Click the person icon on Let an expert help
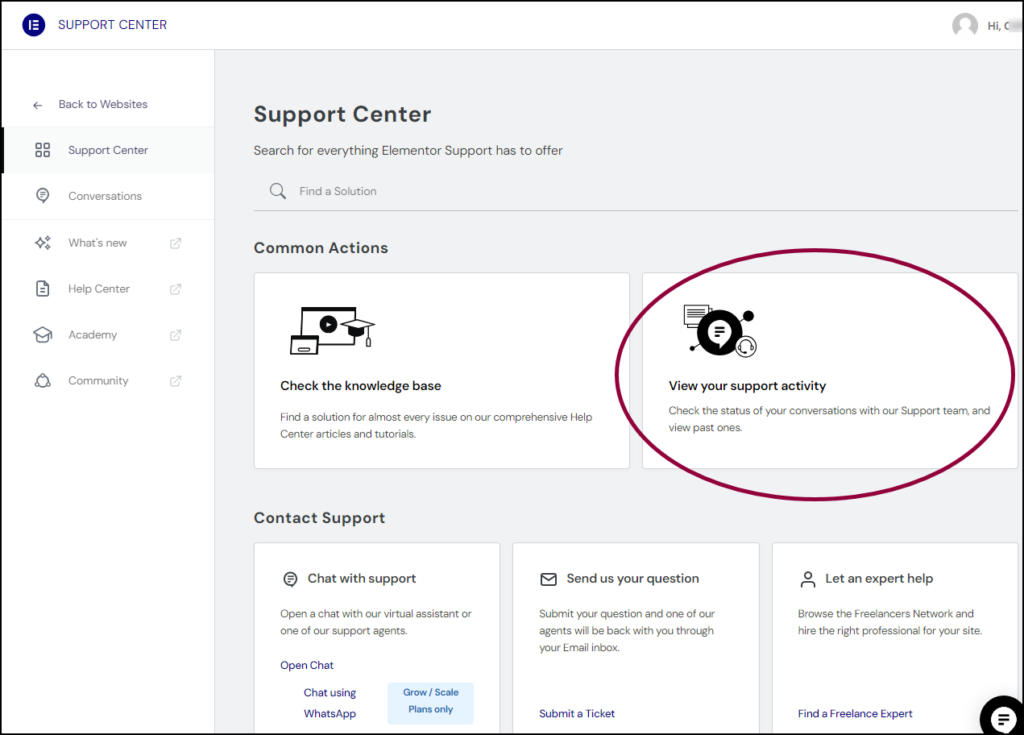The image size is (1024, 735). point(807,578)
